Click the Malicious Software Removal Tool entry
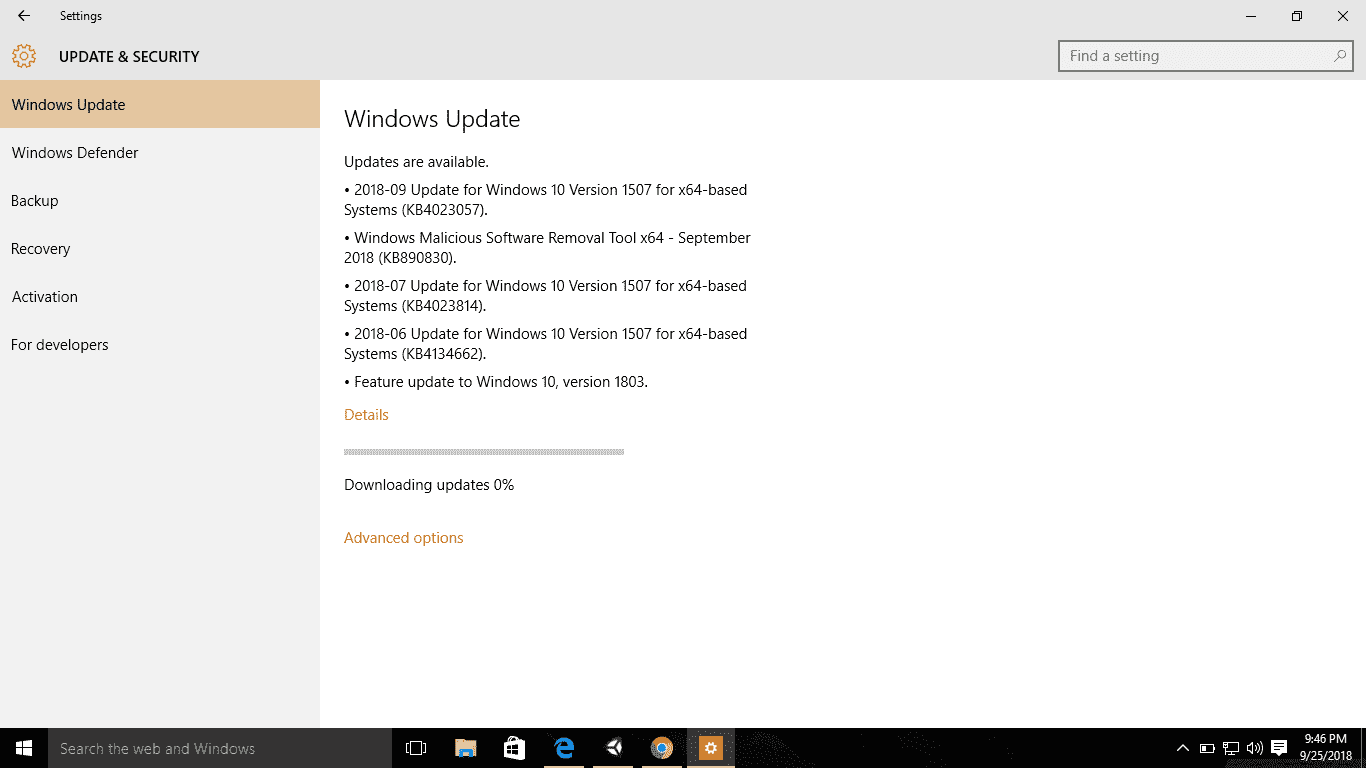 click(547, 247)
